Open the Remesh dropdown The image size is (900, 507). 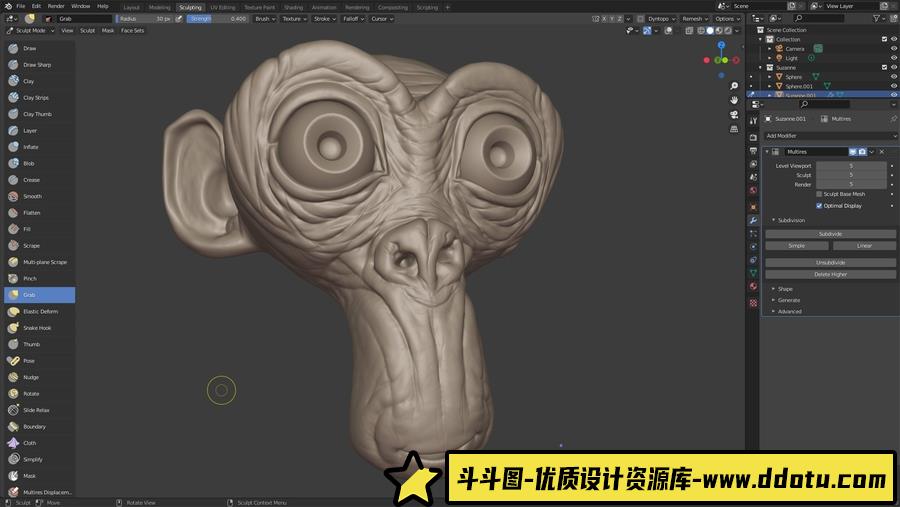tap(695, 19)
